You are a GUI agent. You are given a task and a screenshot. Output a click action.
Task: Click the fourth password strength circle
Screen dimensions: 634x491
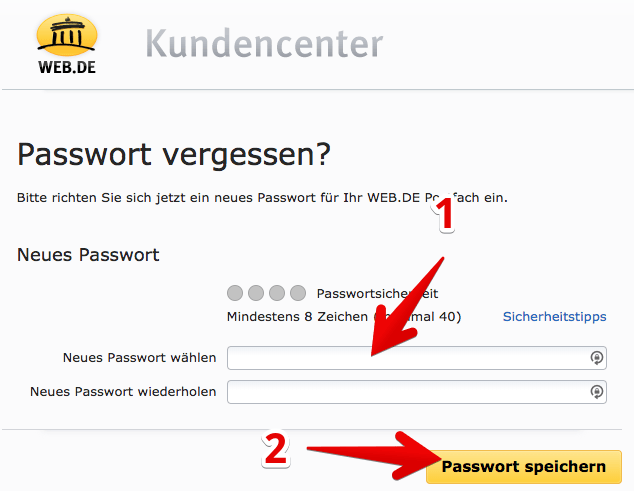298,293
